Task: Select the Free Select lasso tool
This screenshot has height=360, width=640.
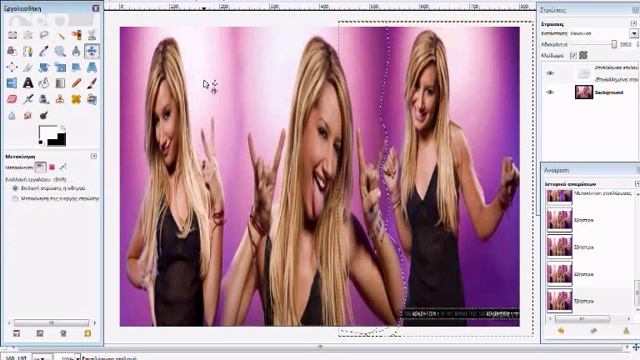Action: click(44, 36)
